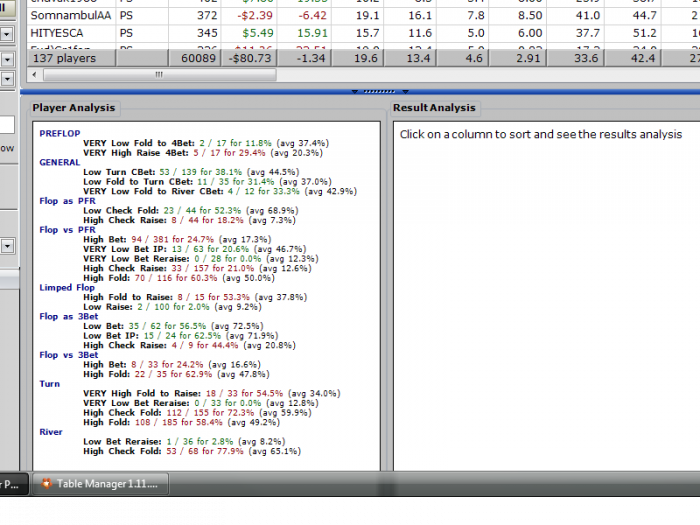Click the Turn section heading
The height and width of the screenshot is (525, 700).
point(50,384)
